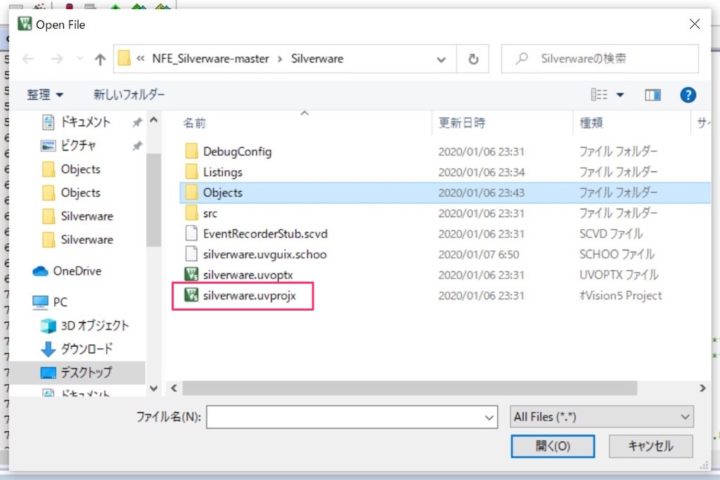Open the file name history dropdown arrow
This screenshot has width=720, height=480.
point(489,416)
